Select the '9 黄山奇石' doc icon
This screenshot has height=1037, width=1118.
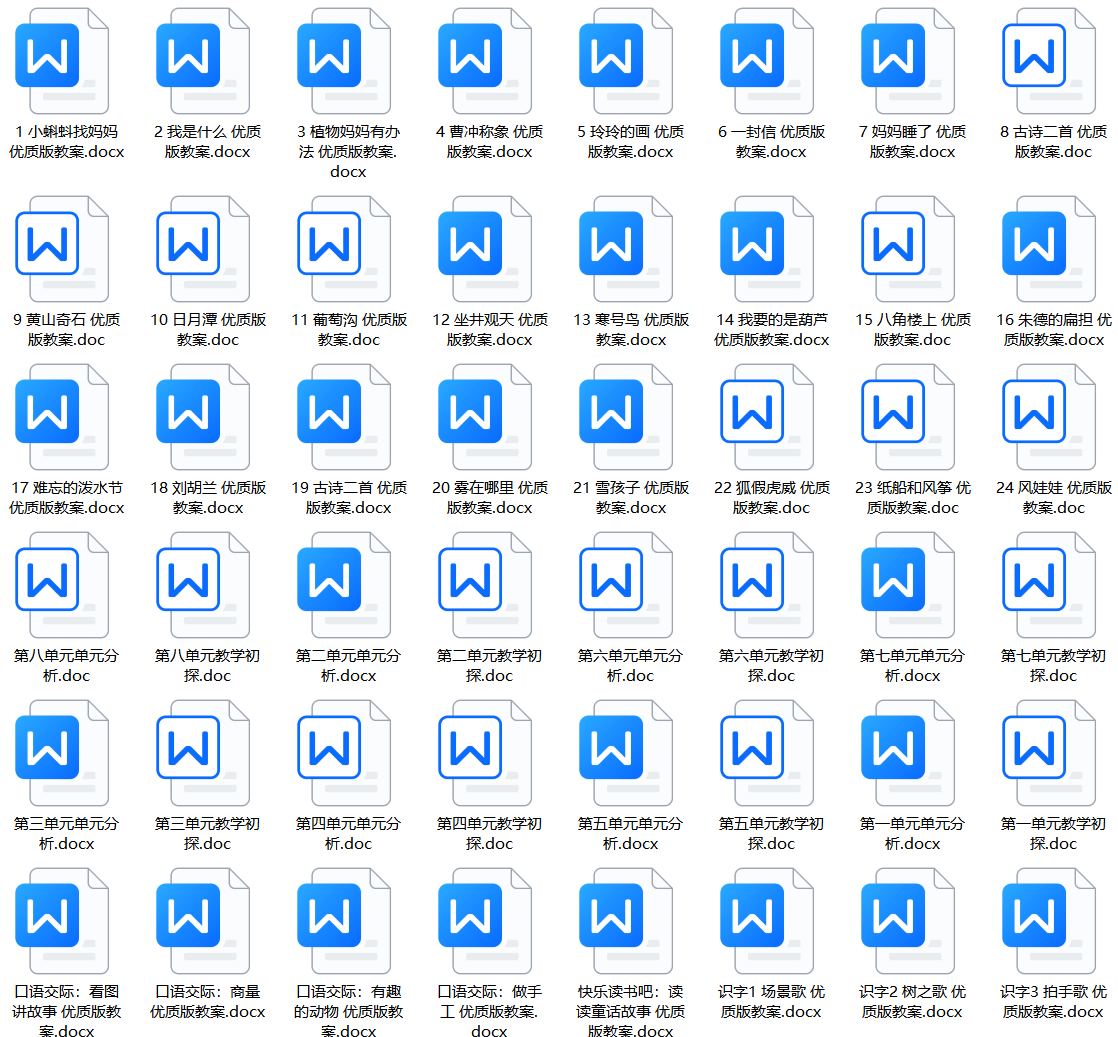(62, 250)
